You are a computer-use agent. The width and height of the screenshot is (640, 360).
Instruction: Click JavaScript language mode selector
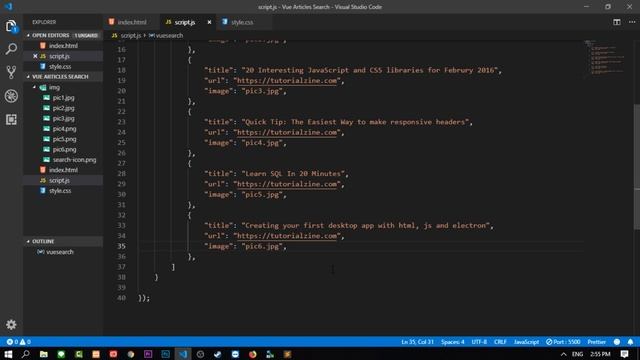526,342
